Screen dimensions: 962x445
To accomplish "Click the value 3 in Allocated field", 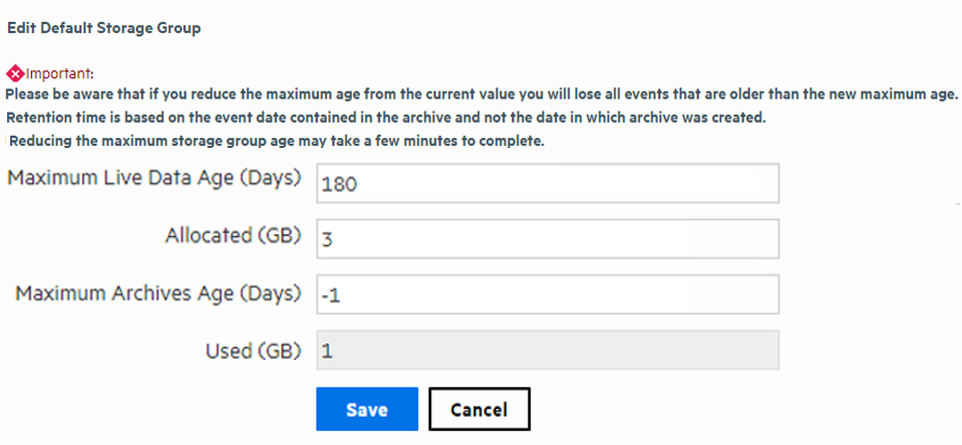I will pyautogui.click(x=326, y=239).
